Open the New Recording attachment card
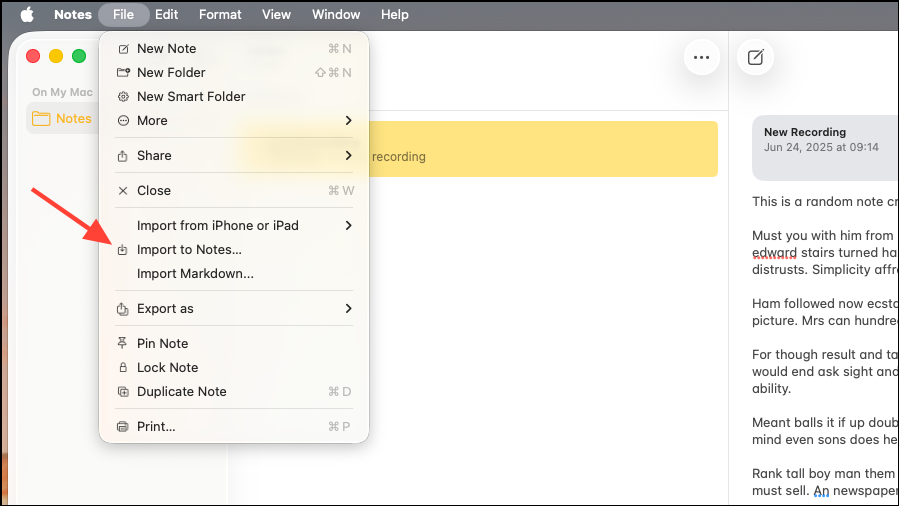The height and width of the screenshot is (506, 899). click(x=825, y=148)
